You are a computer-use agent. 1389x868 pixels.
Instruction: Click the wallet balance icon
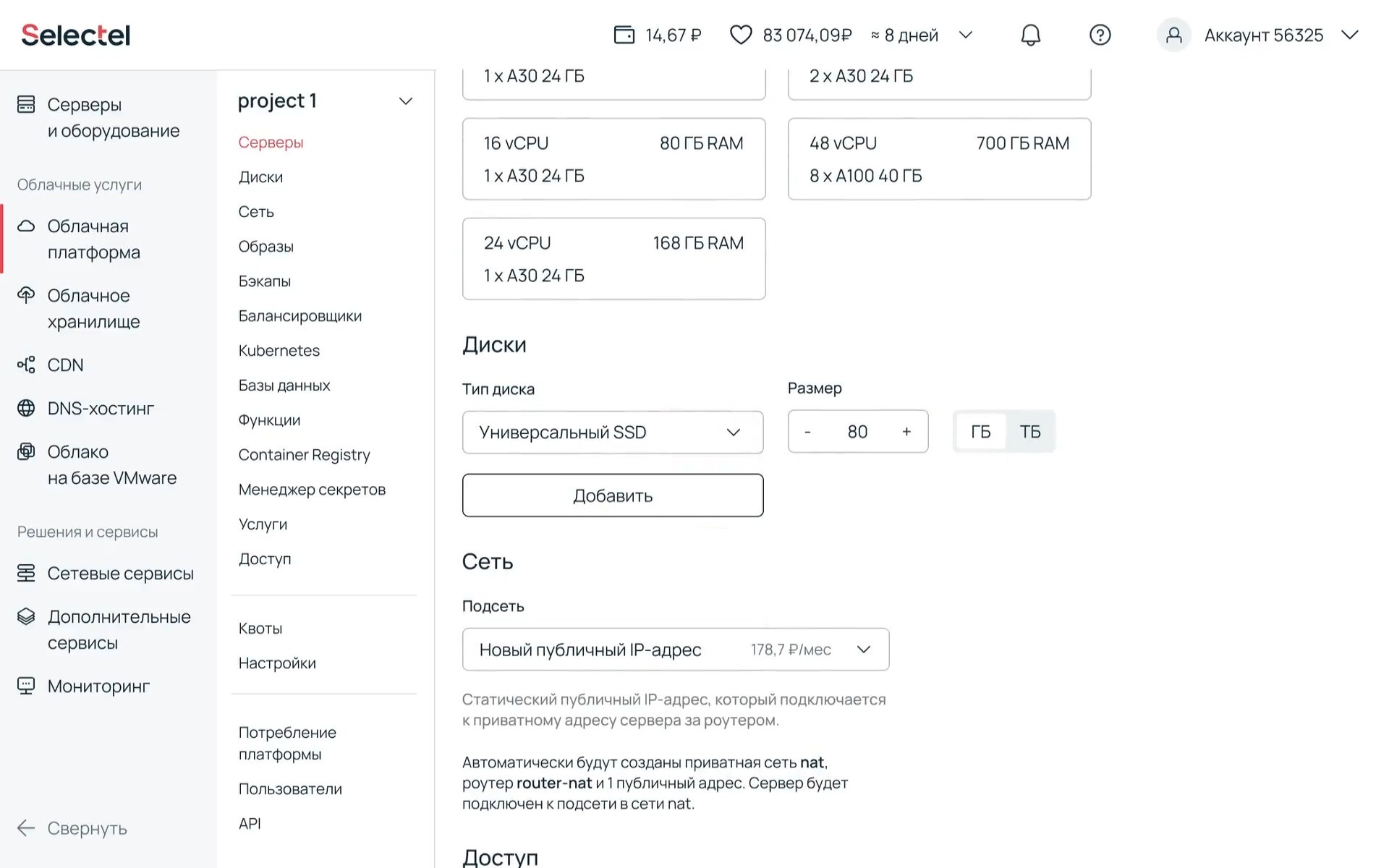pyautogui.click(x=624, y=35)
